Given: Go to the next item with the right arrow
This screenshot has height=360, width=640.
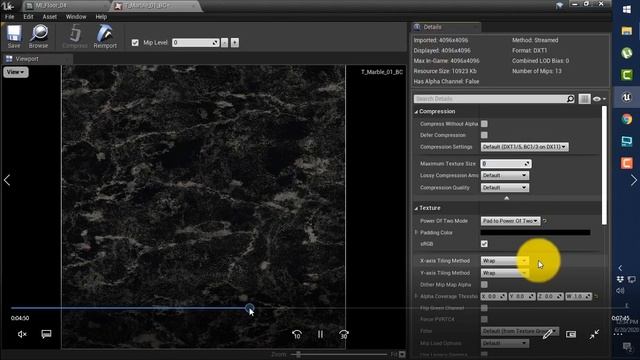Looking at the screenshot, I should [633, 180].
